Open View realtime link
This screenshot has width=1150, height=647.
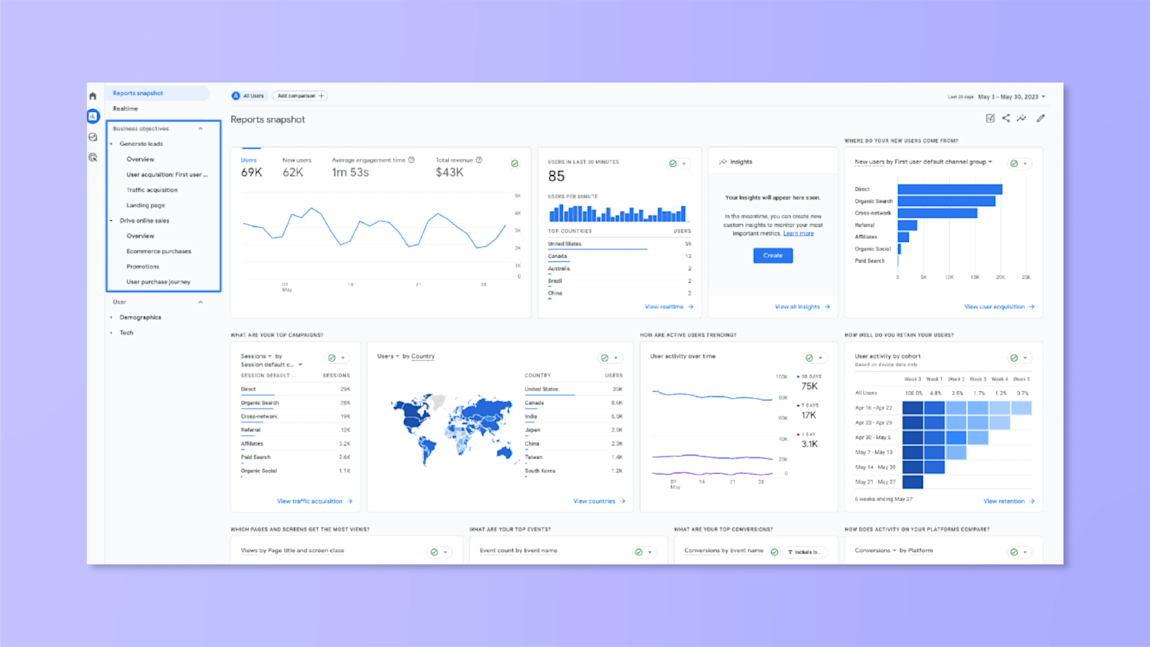tap(668, 307)
